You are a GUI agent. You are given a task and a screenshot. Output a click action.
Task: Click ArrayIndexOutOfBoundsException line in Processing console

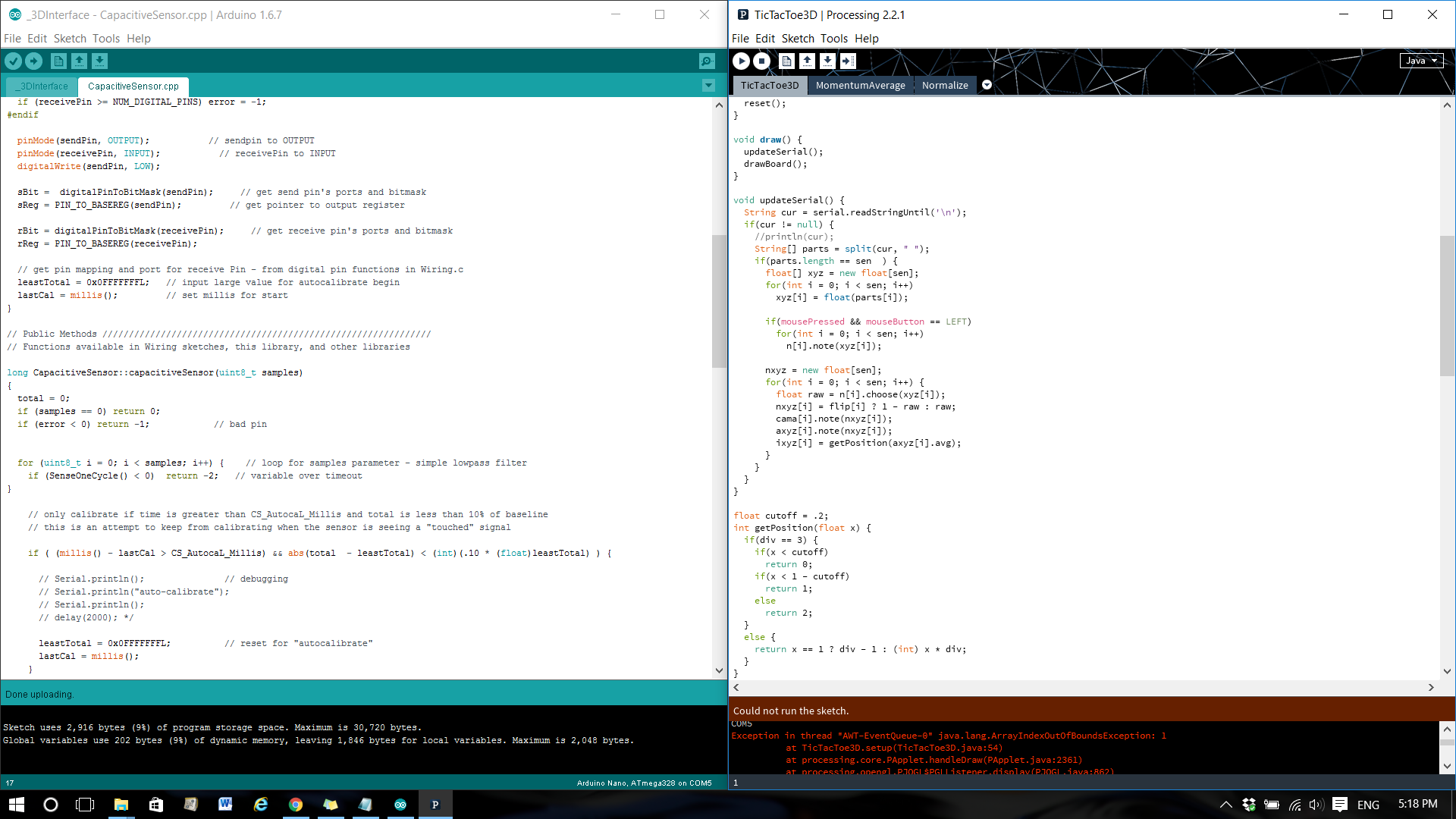(x=949, y=736)
